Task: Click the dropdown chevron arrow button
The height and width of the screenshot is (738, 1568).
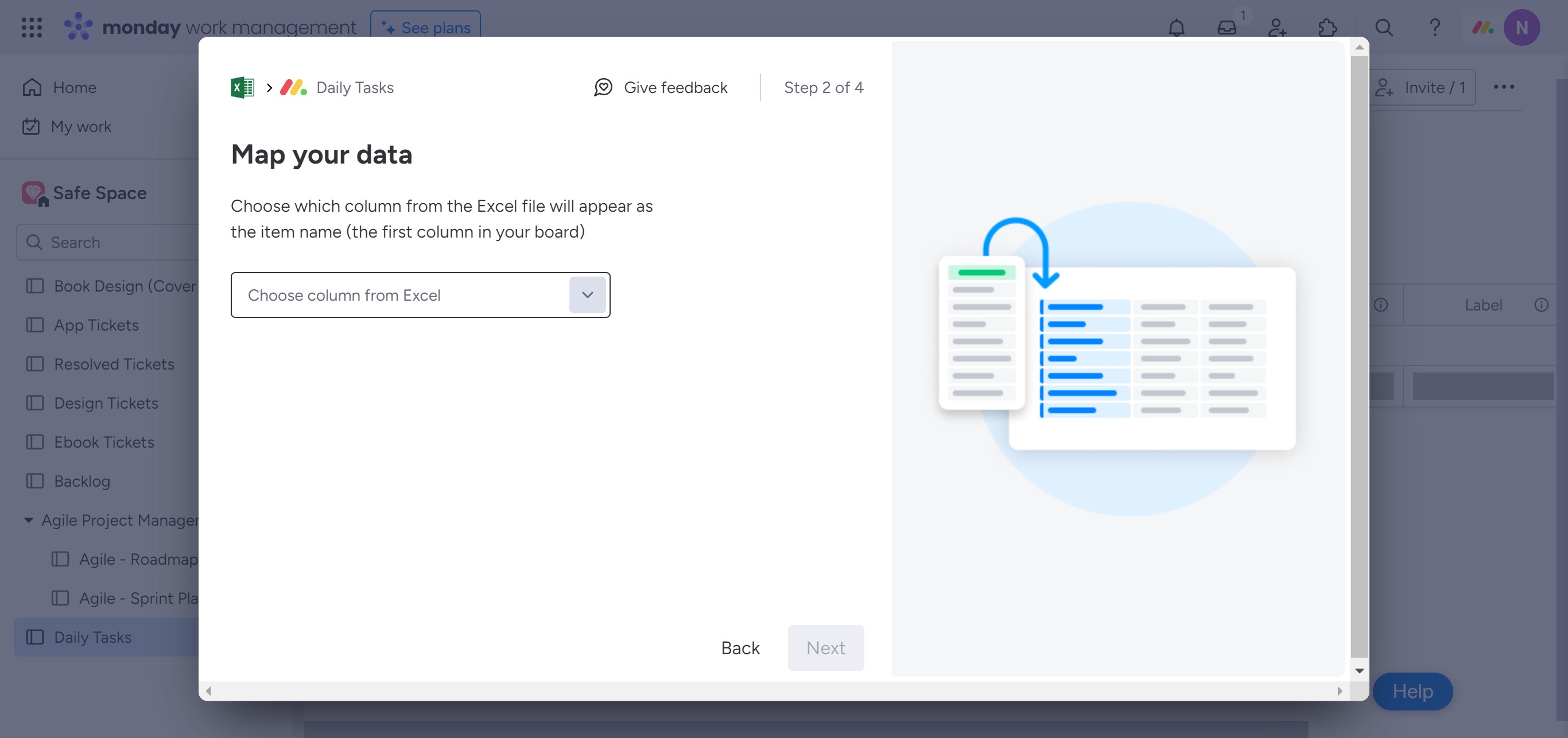Action: pos(587,295)
